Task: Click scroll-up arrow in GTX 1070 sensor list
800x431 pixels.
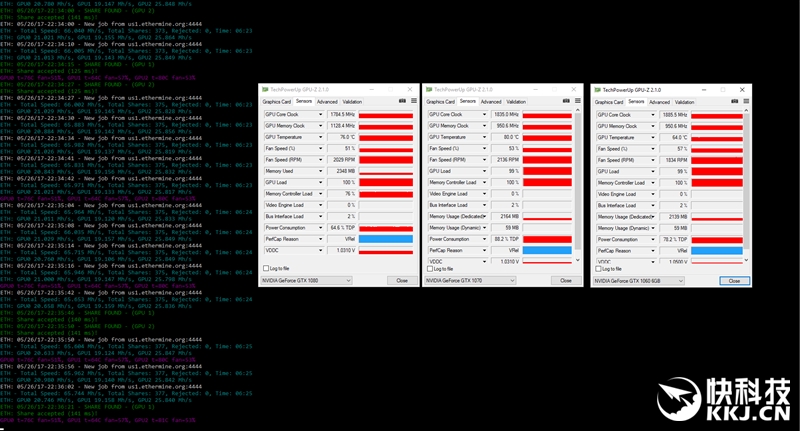Action: 578,110
